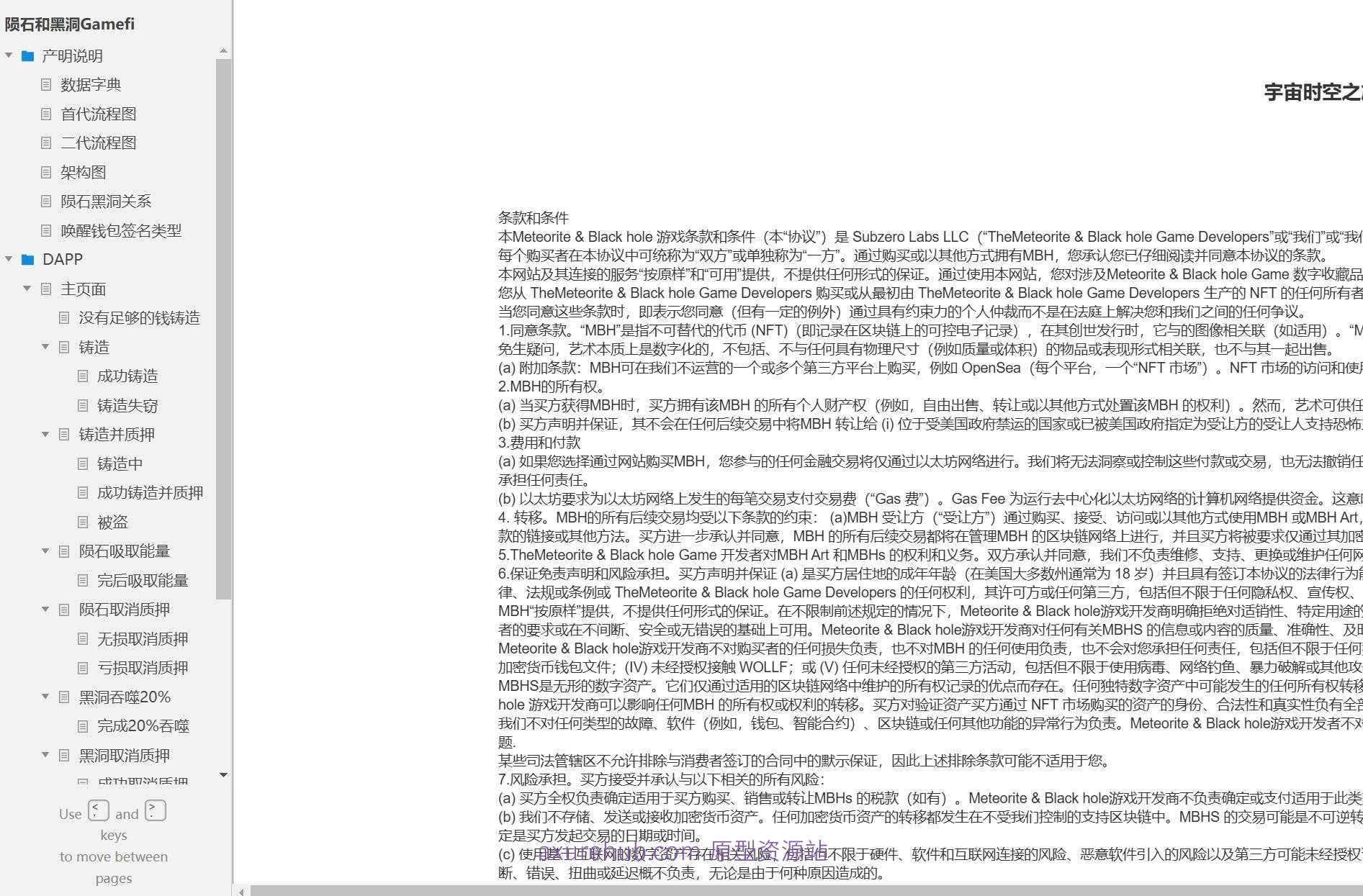Click the folder icon beside DAPP
Screen dimensions: 1363x896
(28, 259)
